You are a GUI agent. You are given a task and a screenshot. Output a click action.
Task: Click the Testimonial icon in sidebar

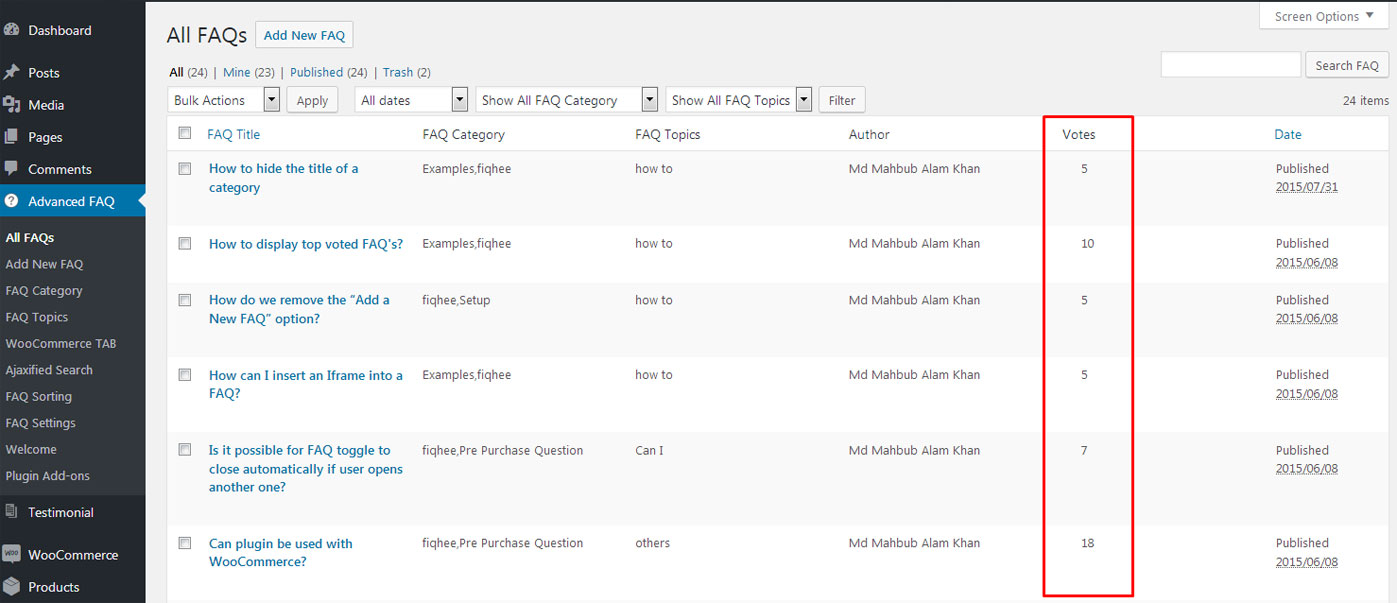click(x=11, y=512)
